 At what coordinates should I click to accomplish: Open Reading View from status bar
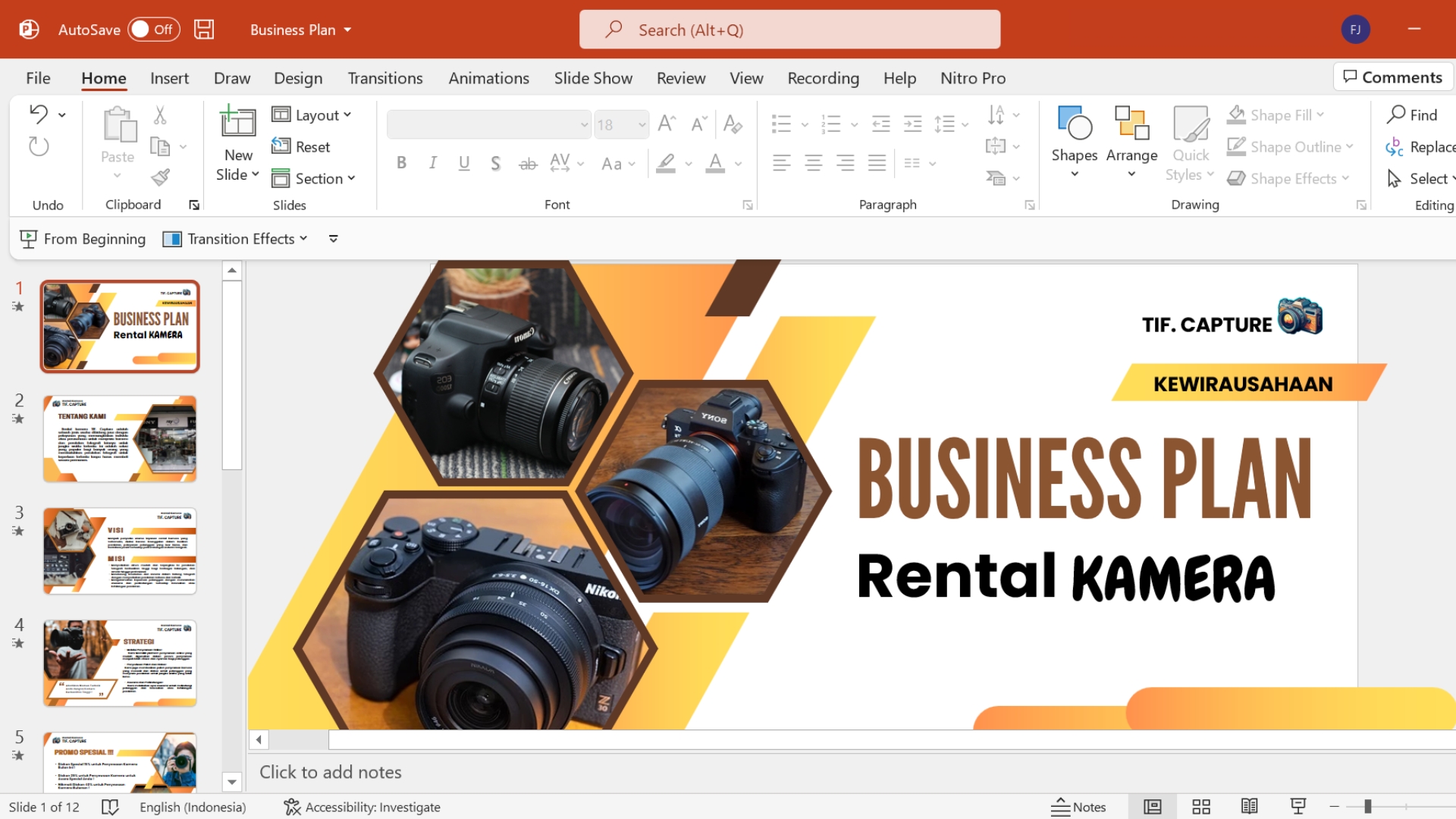(x=1250, y=807)
